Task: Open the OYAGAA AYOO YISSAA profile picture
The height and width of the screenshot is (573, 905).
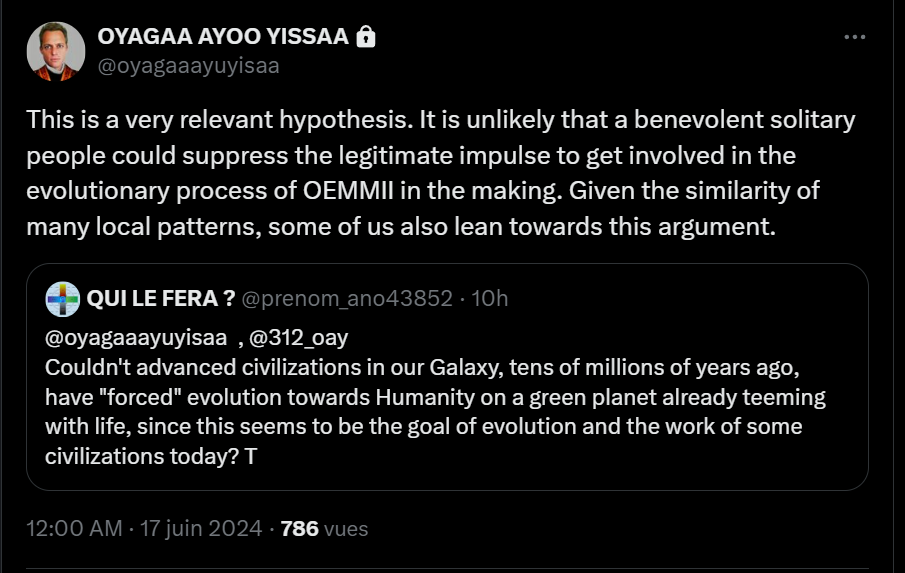Action: (56, 50)
